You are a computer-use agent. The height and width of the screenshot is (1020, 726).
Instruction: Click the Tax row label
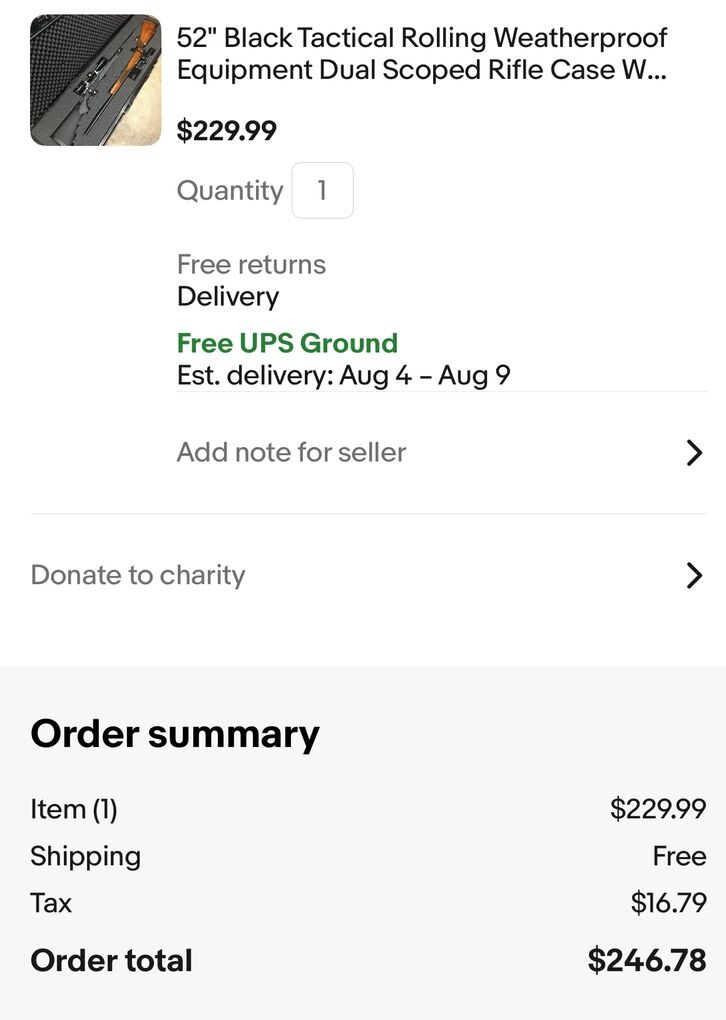51,903
